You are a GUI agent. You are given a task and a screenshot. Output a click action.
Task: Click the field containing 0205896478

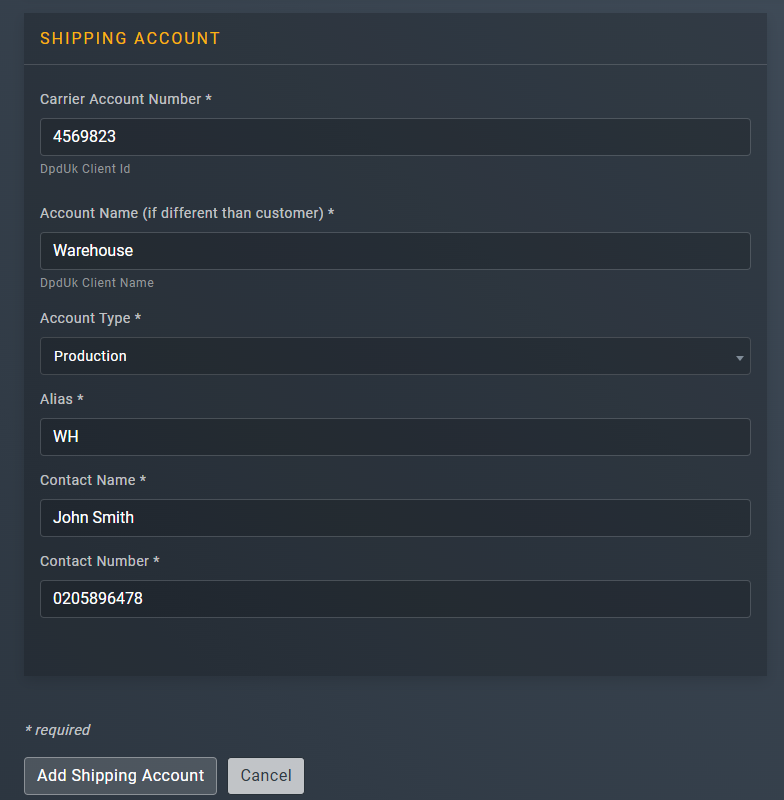pyautogui.click(x=395, y=598)
